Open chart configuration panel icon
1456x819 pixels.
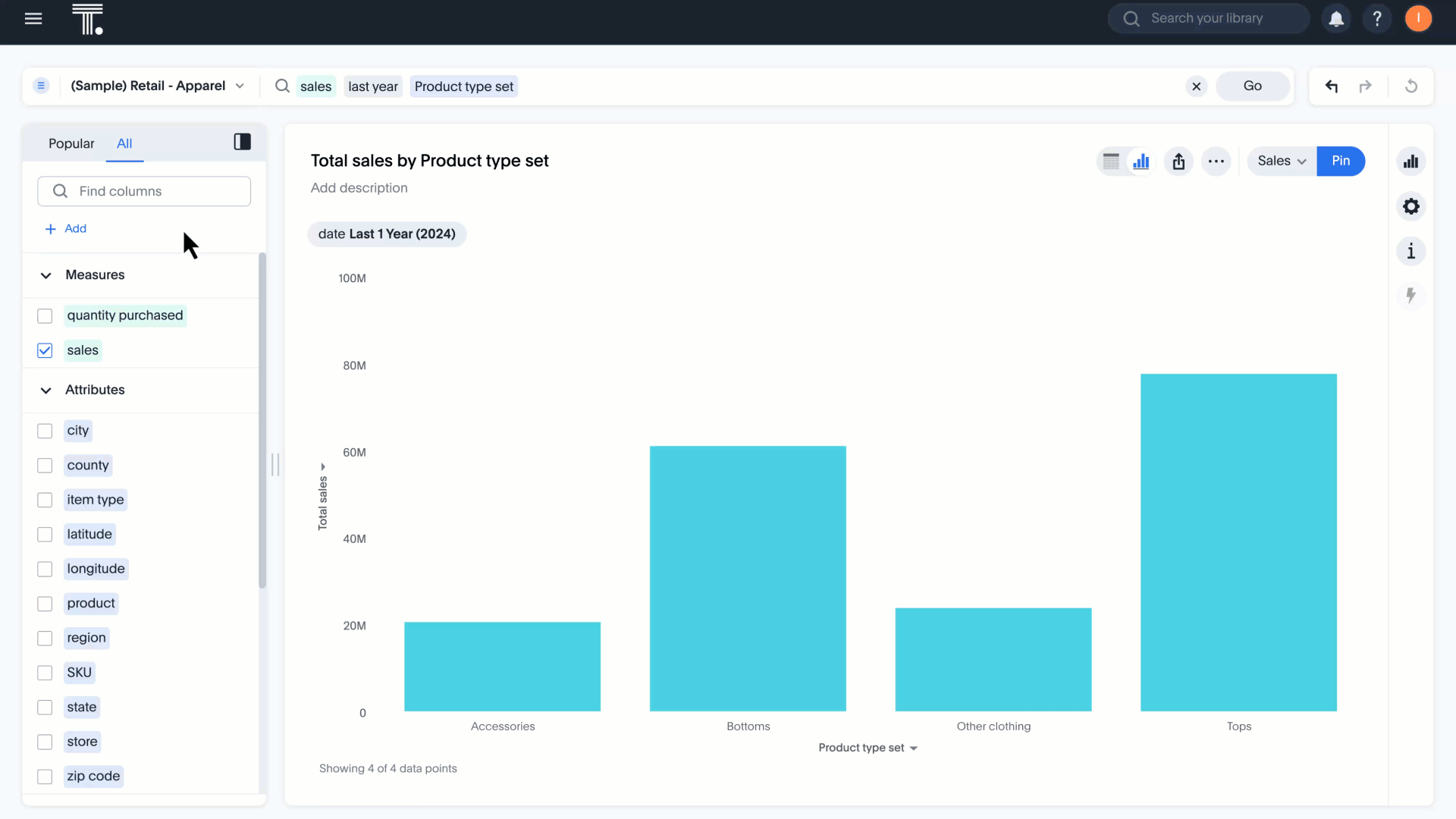click(x=1411, y=161)
